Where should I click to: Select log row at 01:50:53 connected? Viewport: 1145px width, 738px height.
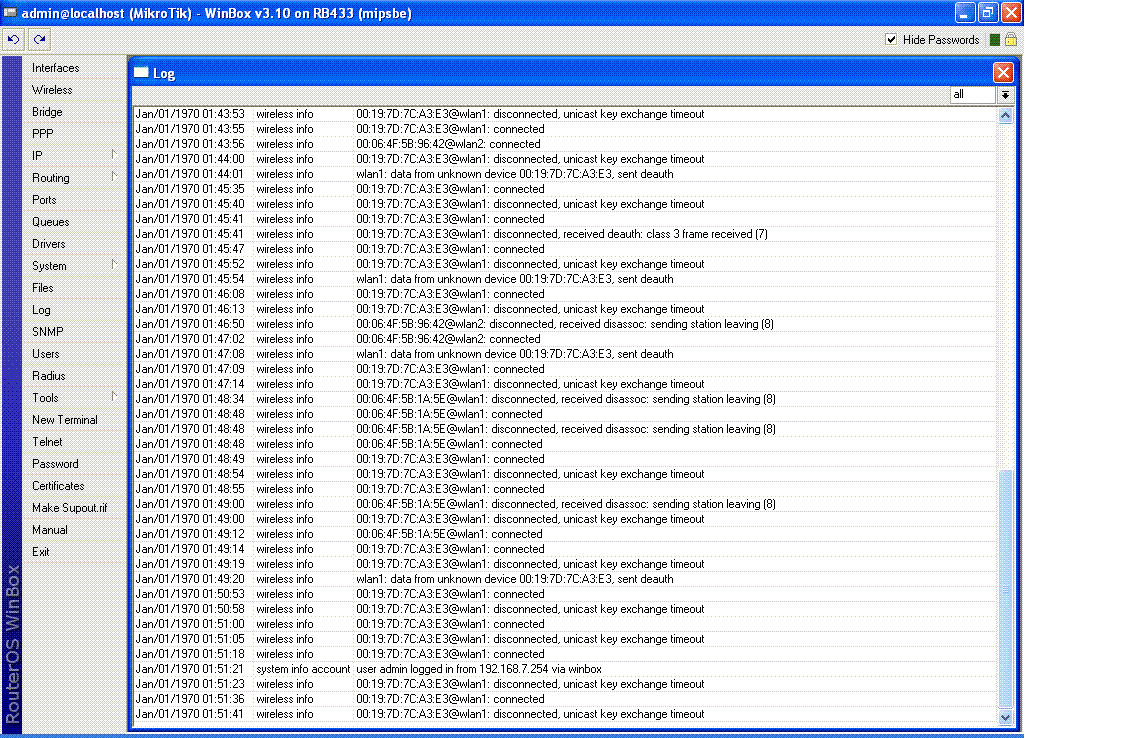565,593
